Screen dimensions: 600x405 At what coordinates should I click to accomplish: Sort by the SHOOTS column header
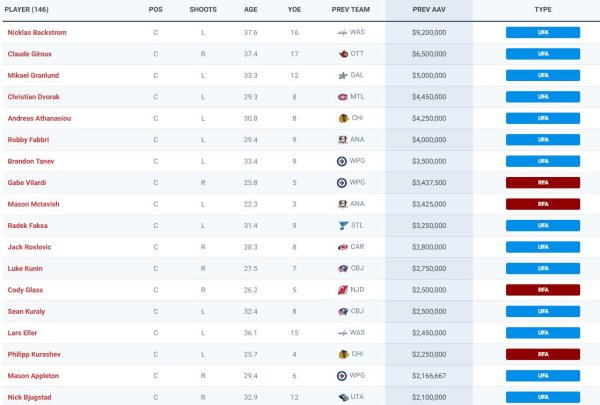(x=202, y=9)
